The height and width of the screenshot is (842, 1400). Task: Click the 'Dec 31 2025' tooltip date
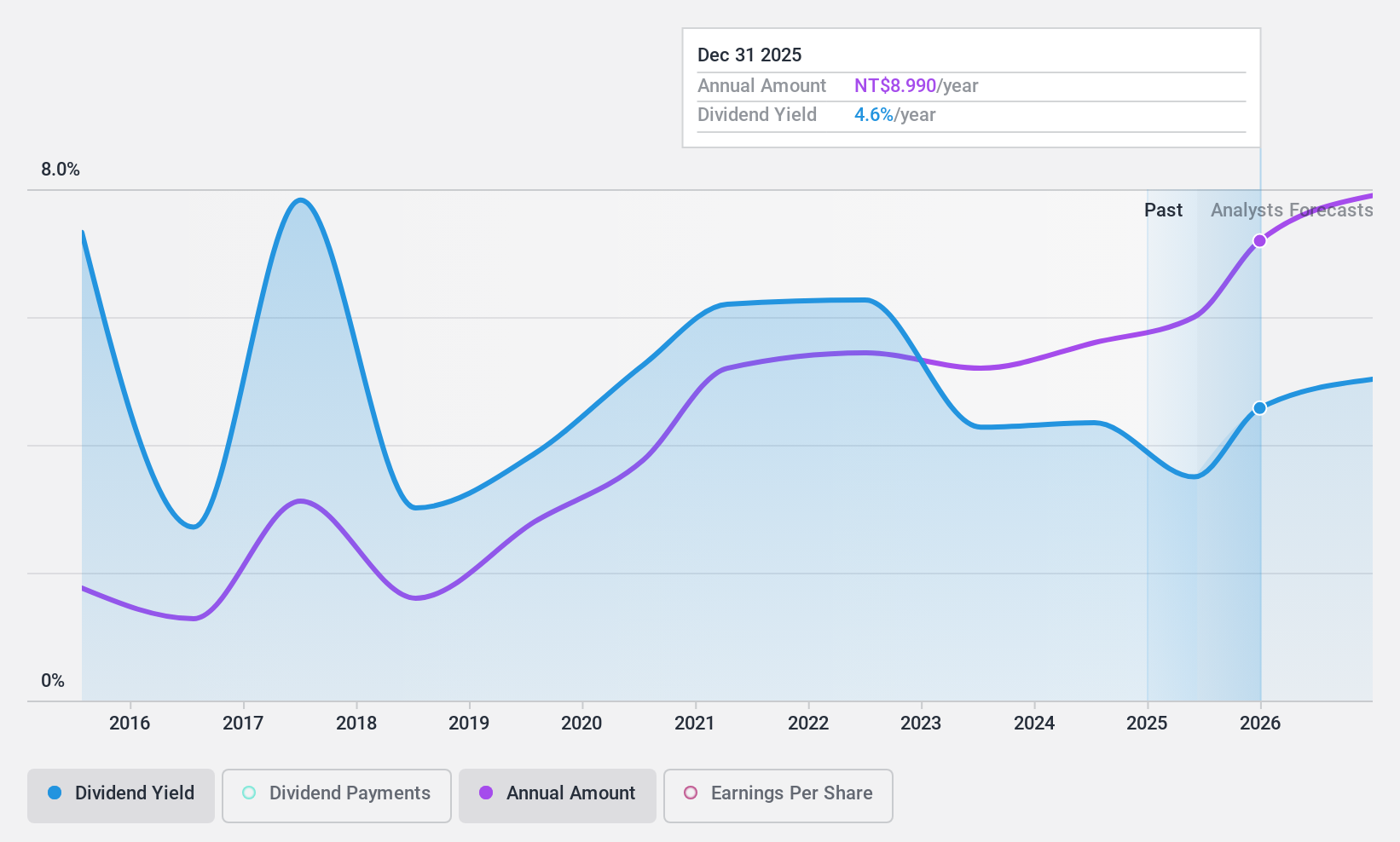(749, 55)
